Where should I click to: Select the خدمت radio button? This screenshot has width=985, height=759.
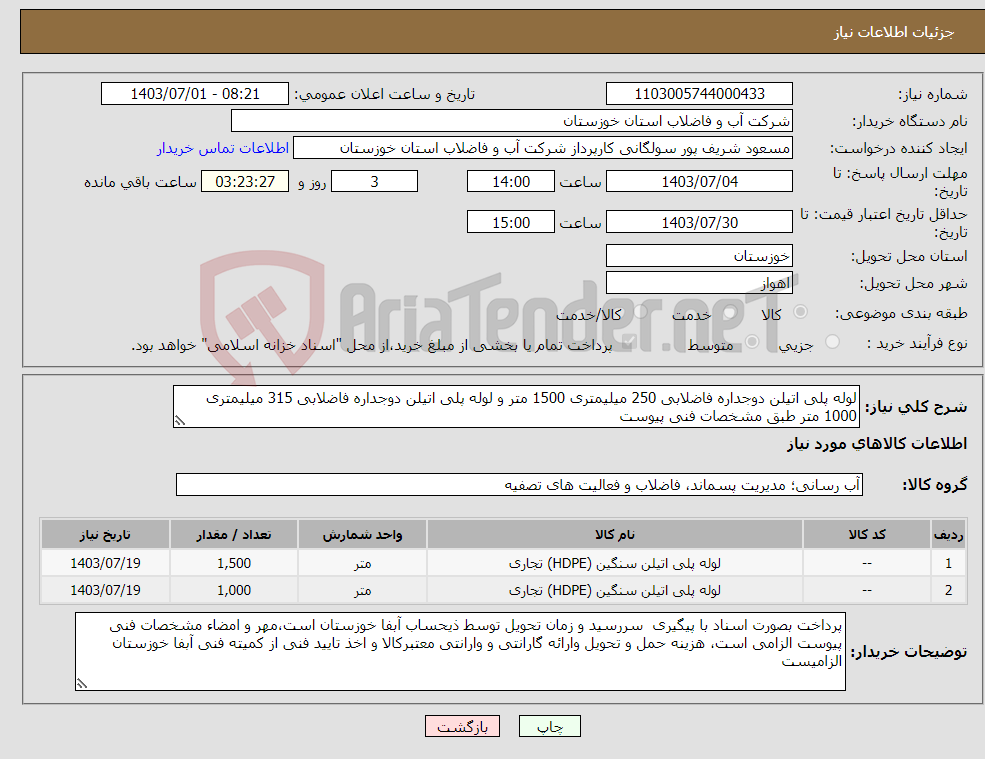729,312
